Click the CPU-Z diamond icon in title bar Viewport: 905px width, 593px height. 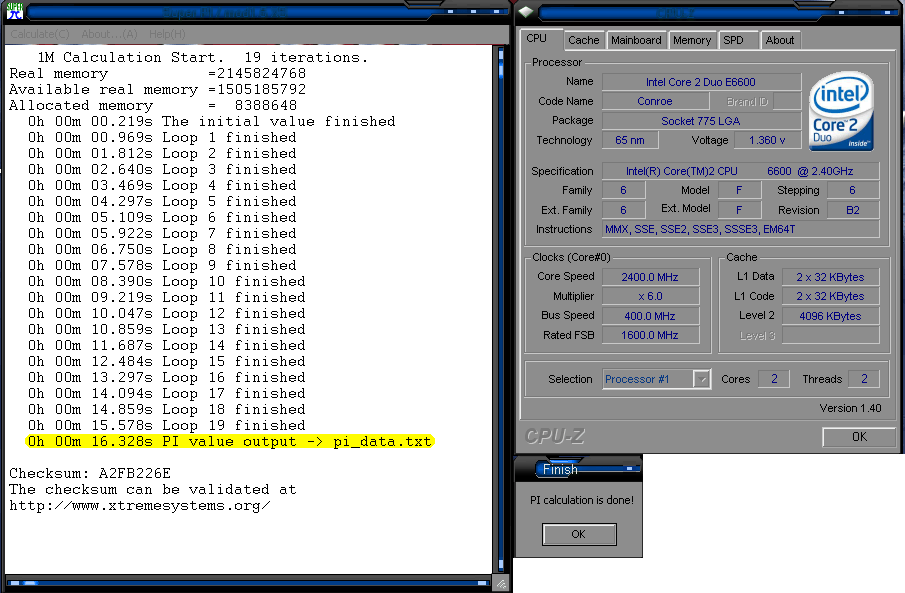pyautogui.click(x=526, y=12)
